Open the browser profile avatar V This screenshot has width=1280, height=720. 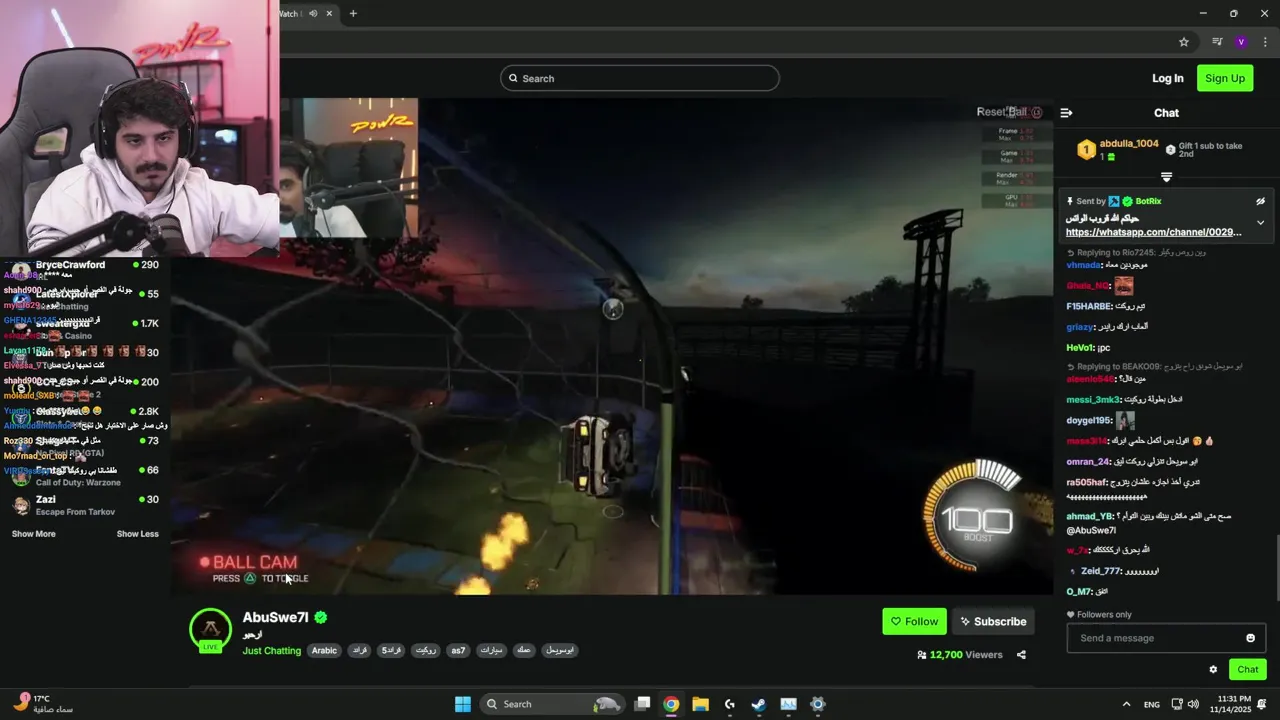[1241, 42]
